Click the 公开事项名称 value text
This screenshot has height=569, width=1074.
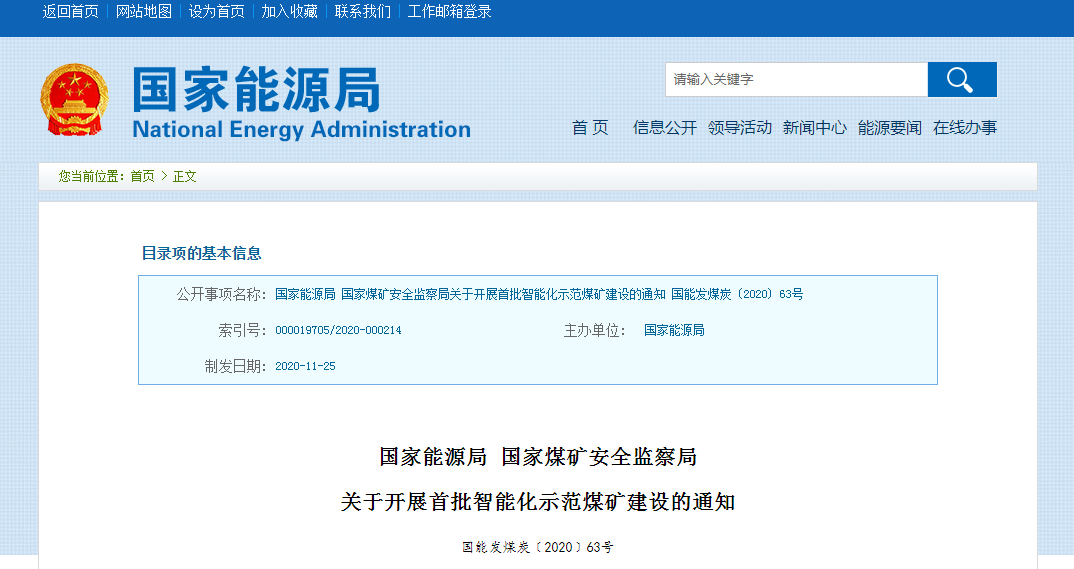pos(539,294)
